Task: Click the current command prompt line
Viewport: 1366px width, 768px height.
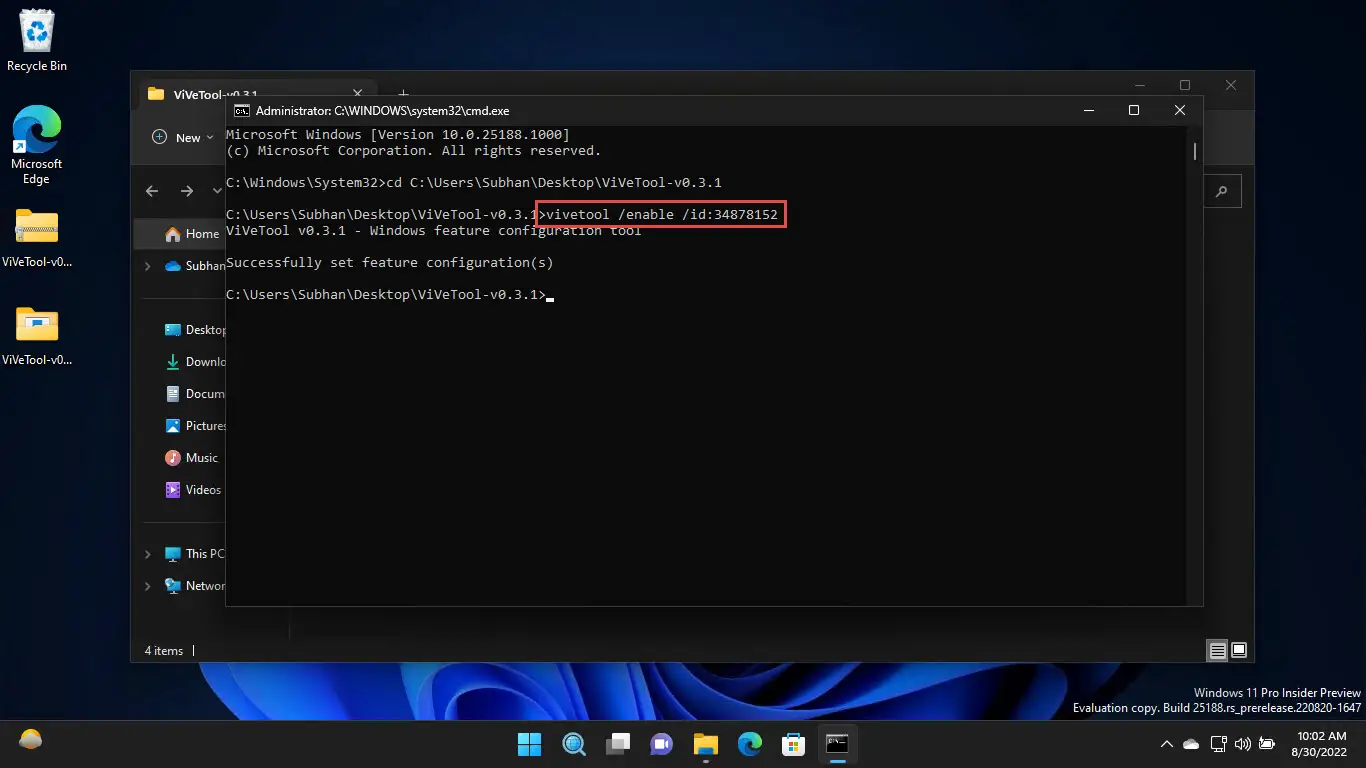Action: coord(390,295)
